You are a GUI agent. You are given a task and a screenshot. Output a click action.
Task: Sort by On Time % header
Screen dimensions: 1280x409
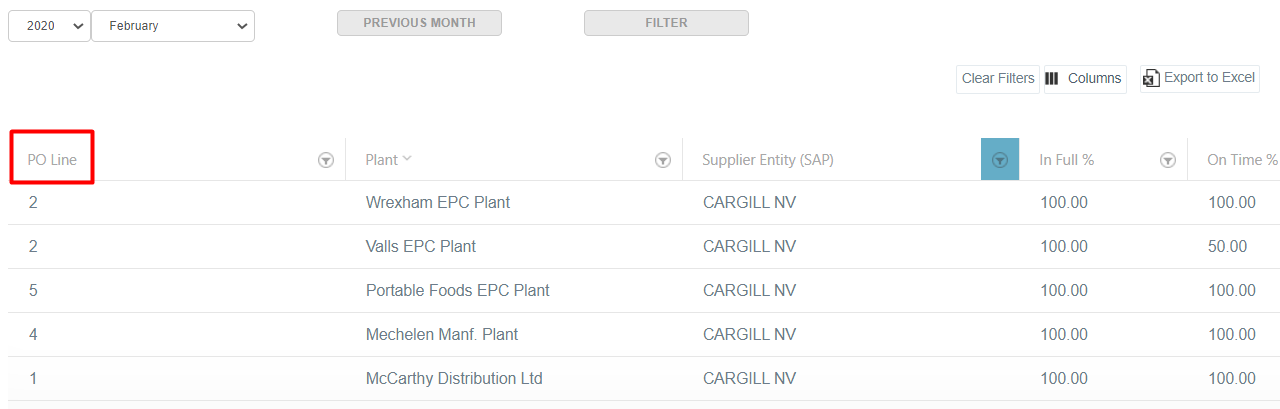point(1241,160)
